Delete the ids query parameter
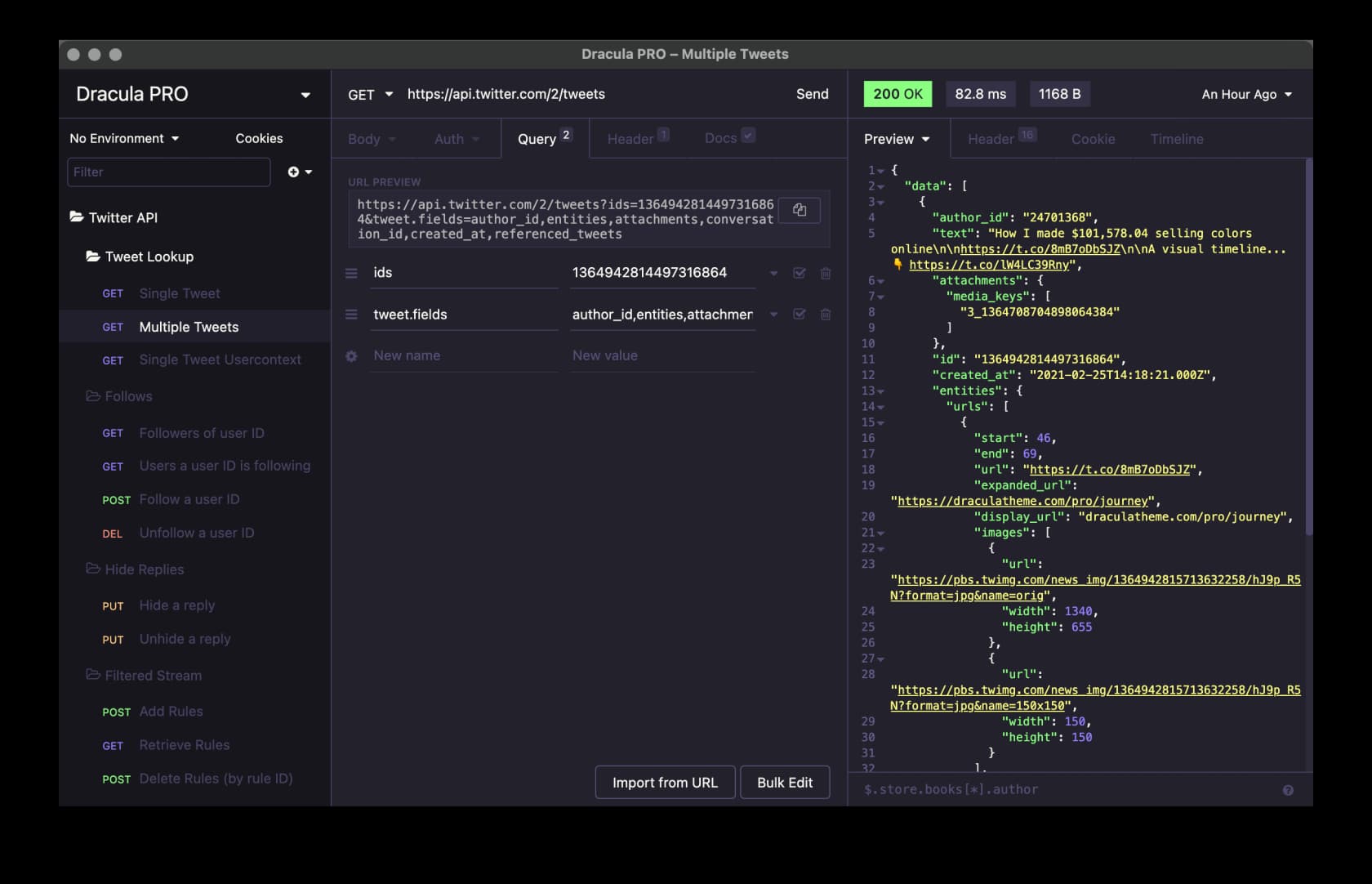 [826, 273]
